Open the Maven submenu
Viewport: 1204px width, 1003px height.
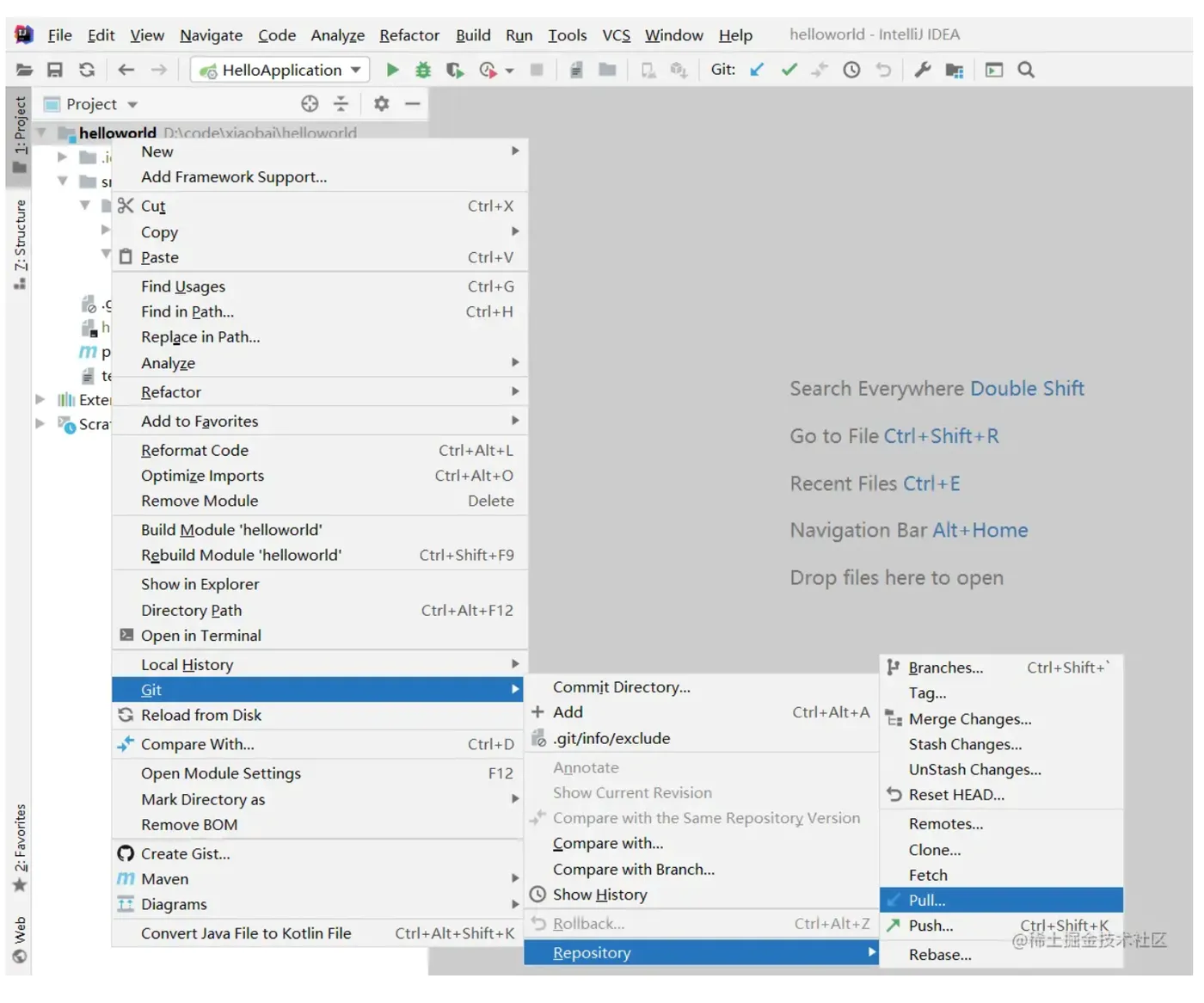(x=320, y=879)
